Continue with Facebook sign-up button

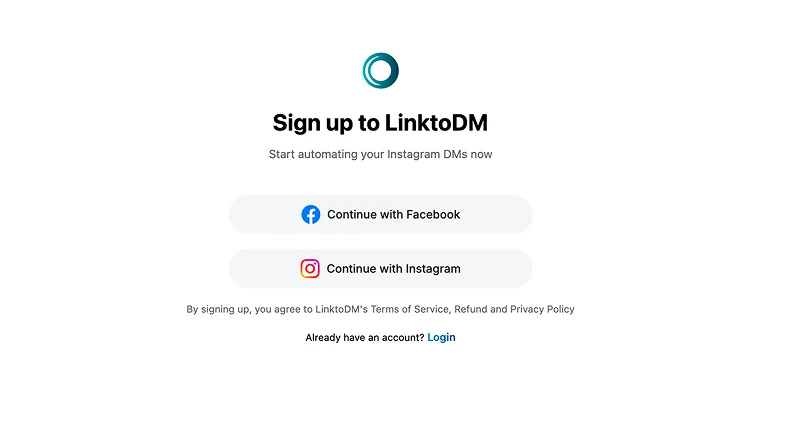click(381, 215)
